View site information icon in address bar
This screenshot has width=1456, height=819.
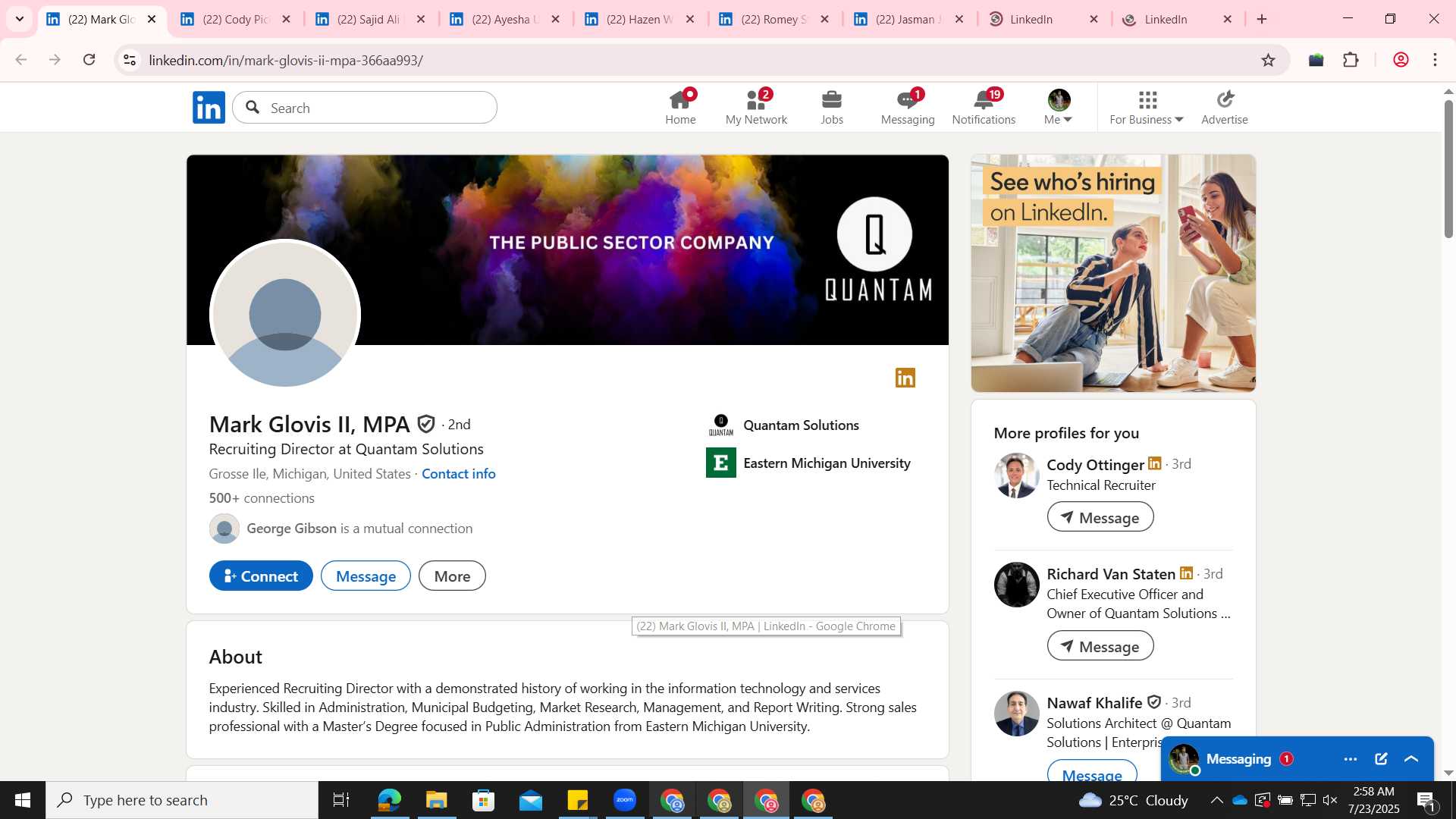point(130,60)
